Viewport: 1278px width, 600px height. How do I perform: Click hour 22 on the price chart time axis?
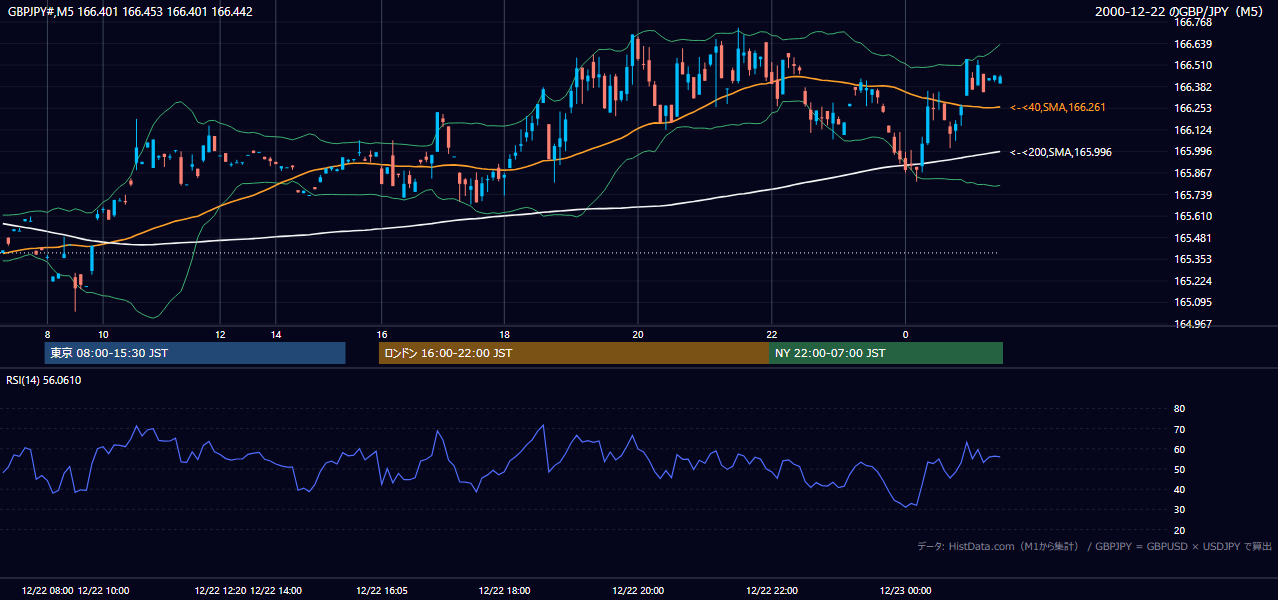click(x=771, y=334)
